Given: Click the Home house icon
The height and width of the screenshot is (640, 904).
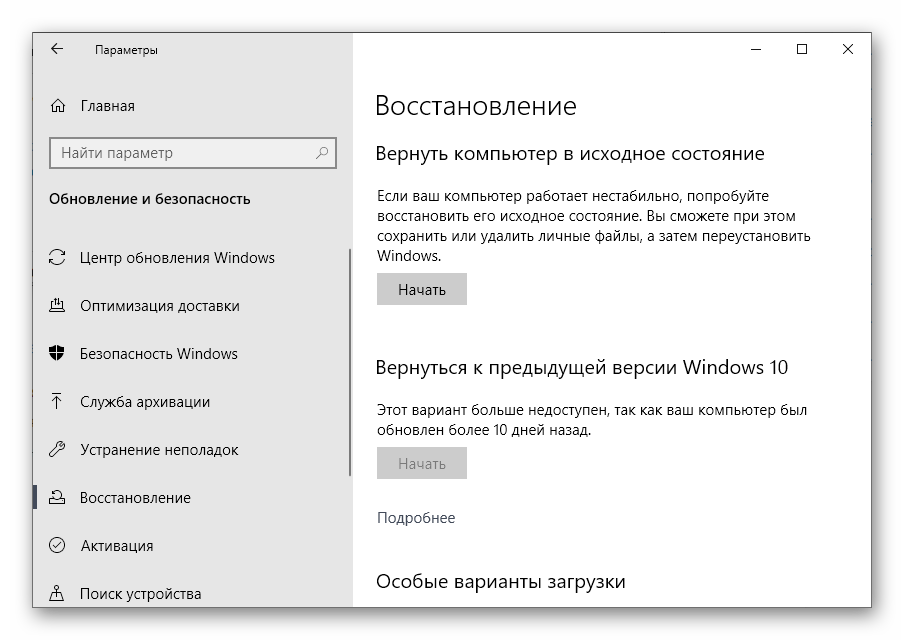Looking at the screenshot, I should point(58,106).
